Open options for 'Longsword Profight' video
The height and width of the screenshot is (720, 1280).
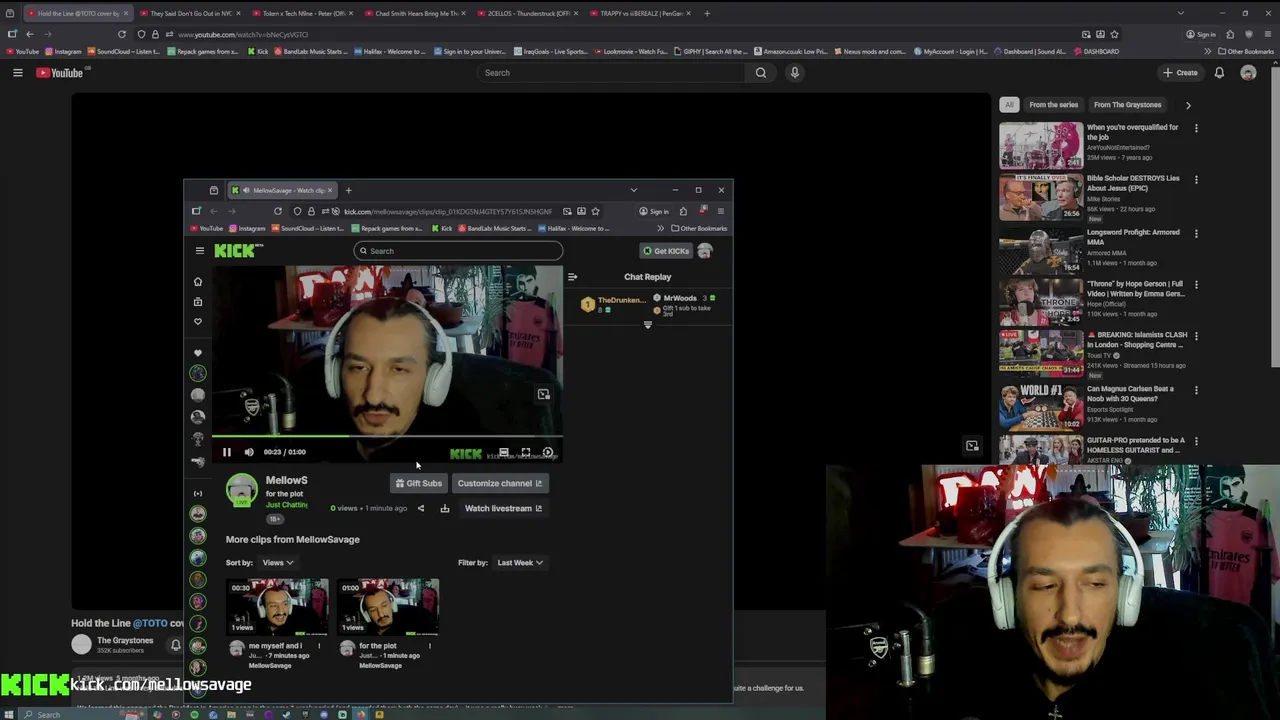click(x=1196, y=234)
